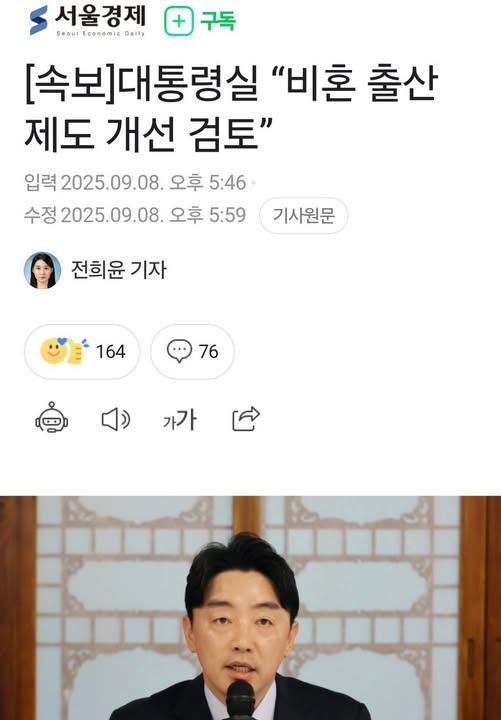Click the green plus icon beside 구독
501x720 pixels.
tap(179, 22)
